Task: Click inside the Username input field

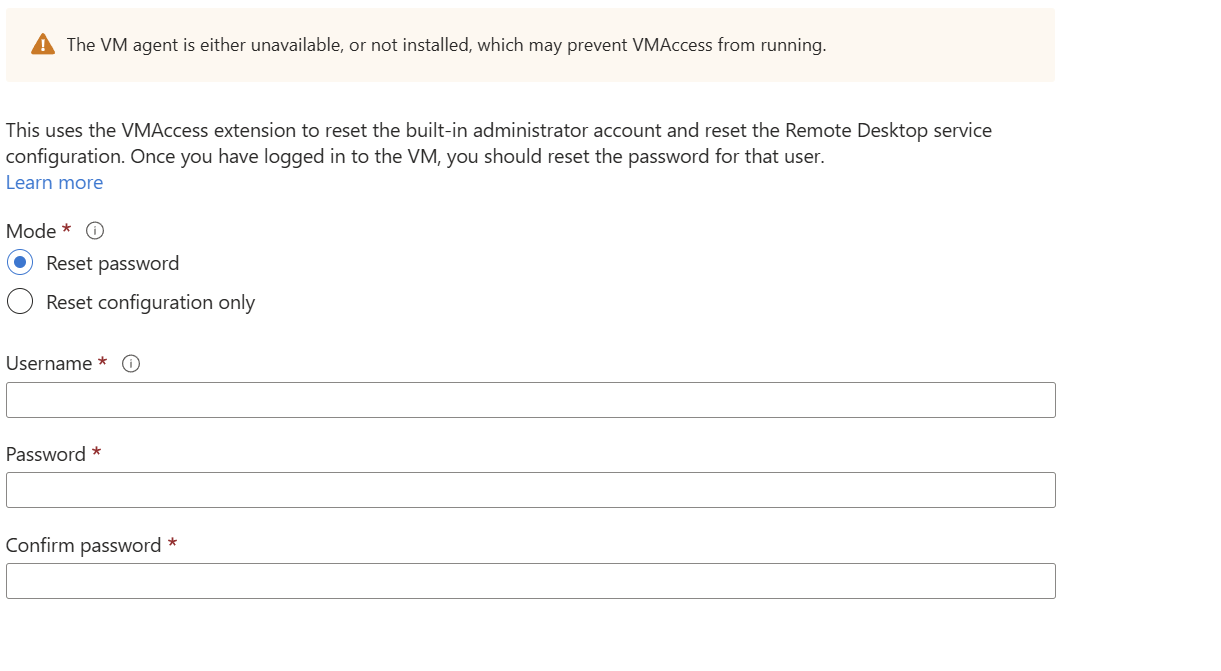Action: tap(530, 399)
